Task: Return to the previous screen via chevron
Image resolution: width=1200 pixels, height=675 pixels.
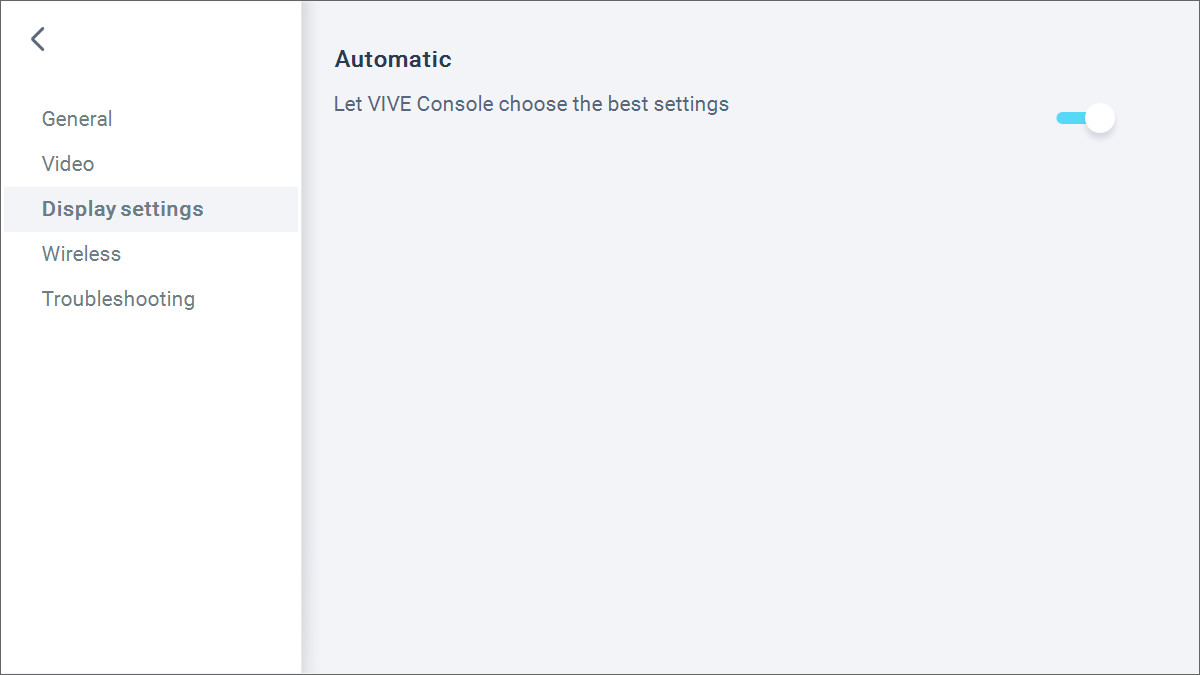Action: 38,39
